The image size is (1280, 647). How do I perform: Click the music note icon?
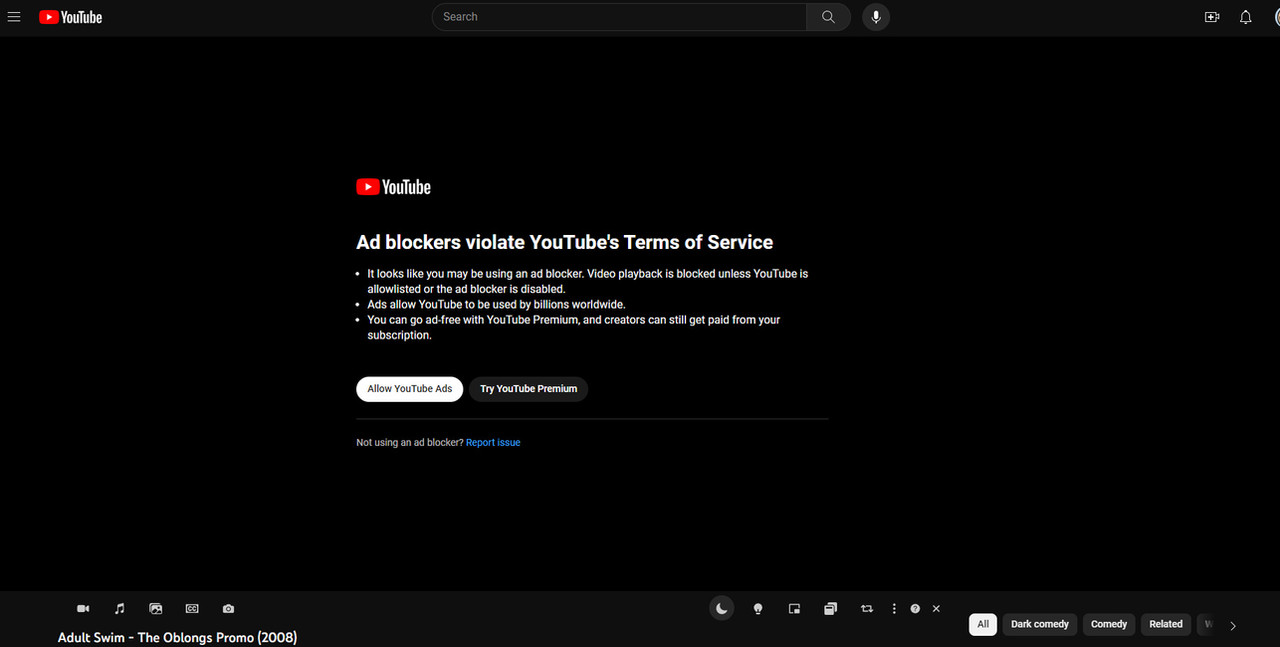[x=120, y=609]
